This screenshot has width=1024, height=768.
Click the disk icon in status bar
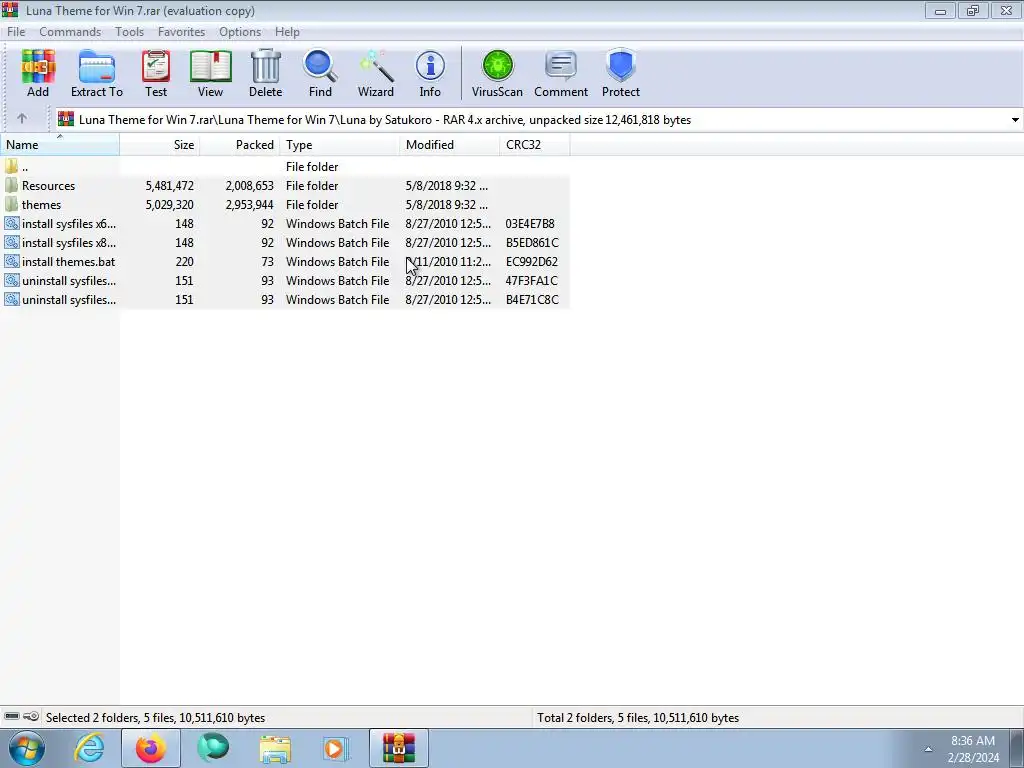click(12, 716)
